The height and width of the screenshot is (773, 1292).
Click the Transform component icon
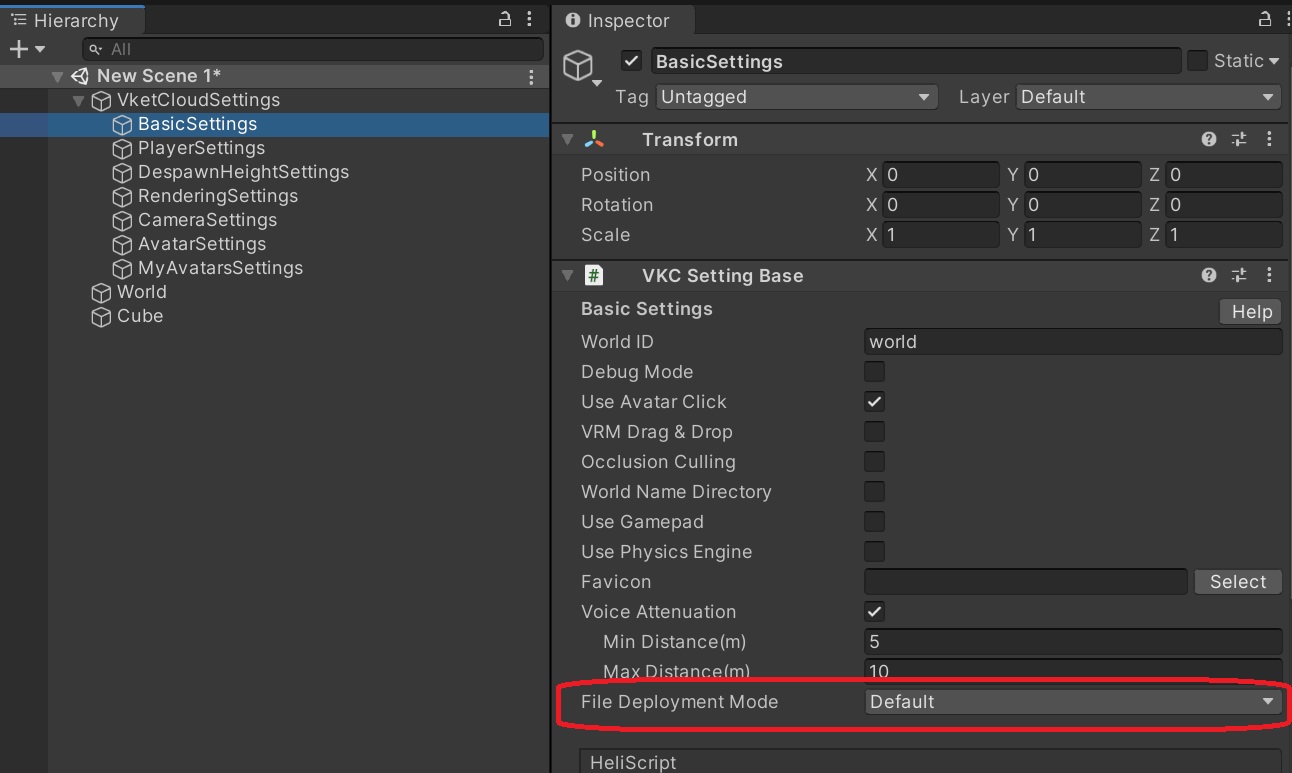click(593, 139)
